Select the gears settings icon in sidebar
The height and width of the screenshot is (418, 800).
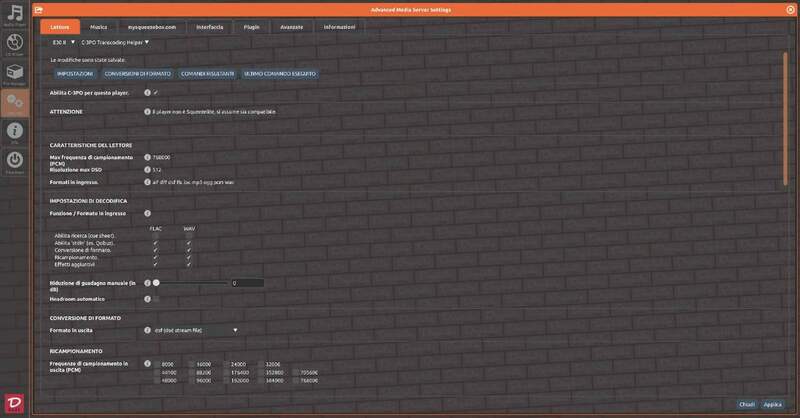[15, 102]
